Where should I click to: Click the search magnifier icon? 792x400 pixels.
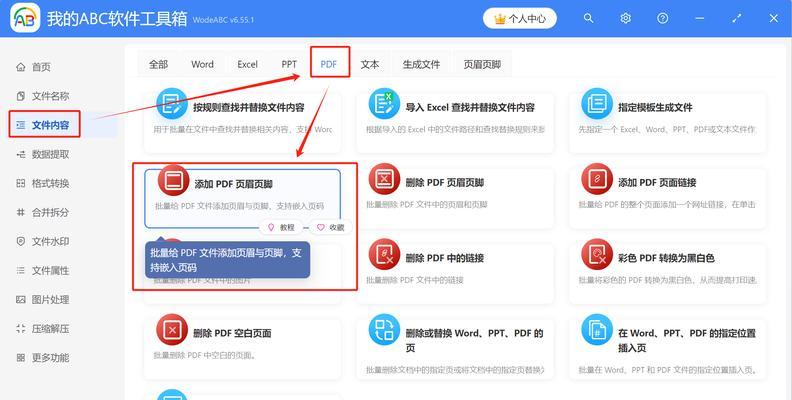point(588,18)
